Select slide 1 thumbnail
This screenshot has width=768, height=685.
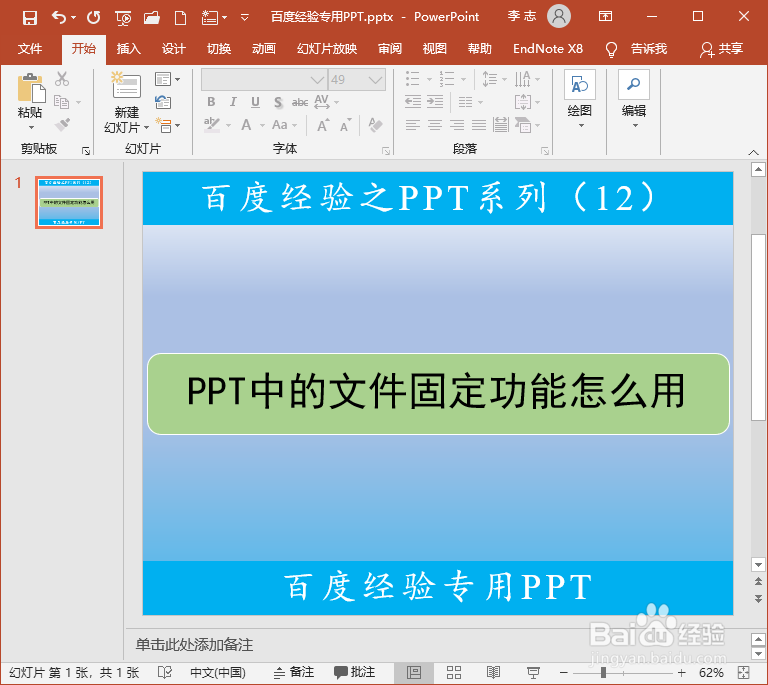pyautogui.click(x=69, y=202)
